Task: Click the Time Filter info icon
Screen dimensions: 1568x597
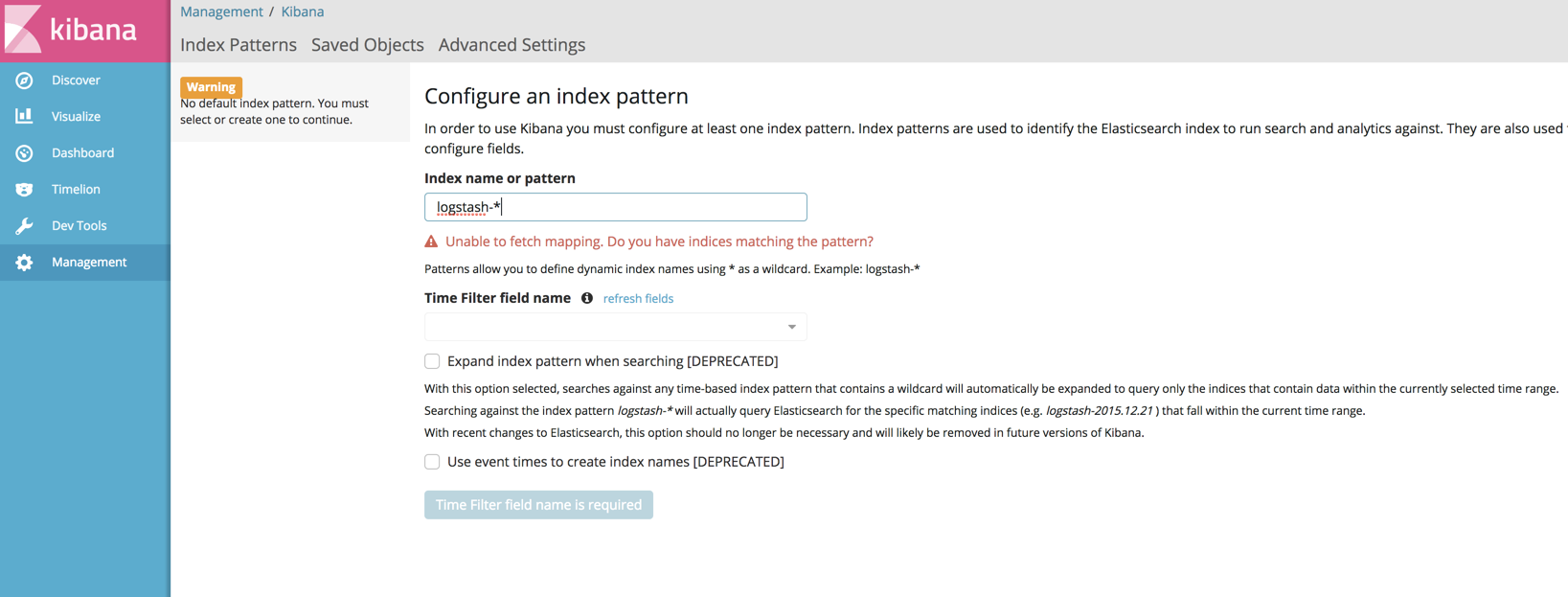Action: [x=587, y=298]
